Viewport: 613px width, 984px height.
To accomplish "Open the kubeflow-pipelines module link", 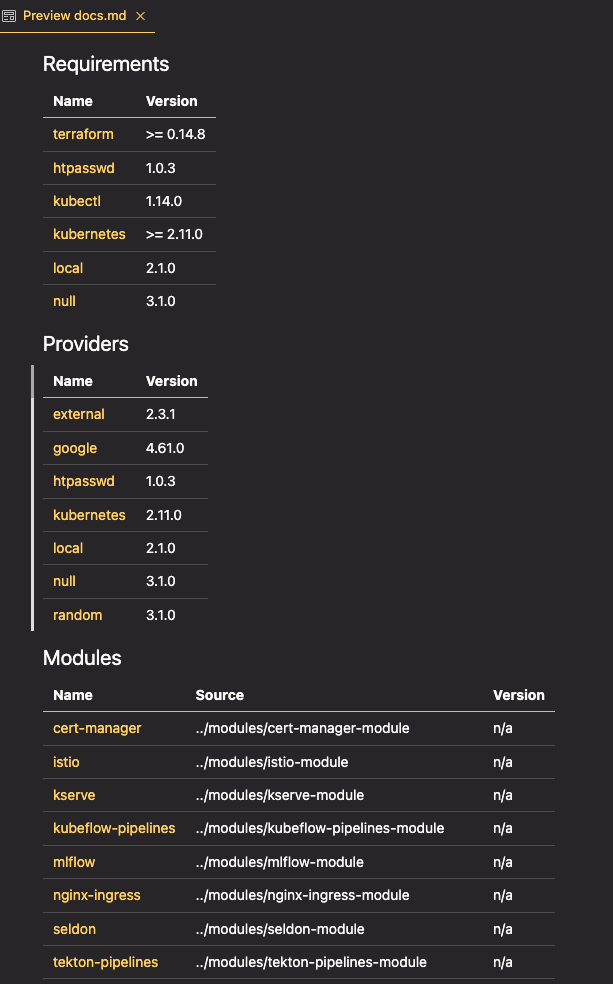I will point(114,828).
